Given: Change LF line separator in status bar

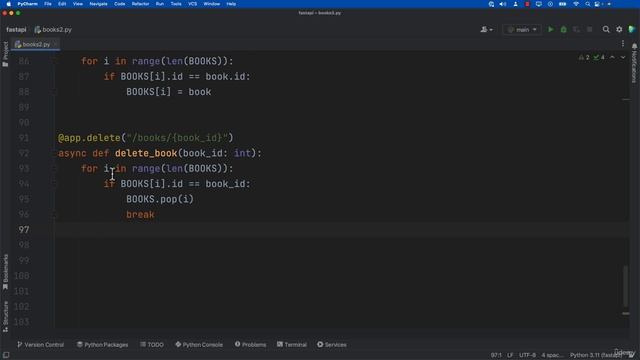Looking at the screenshot, I should pyautogui.click(x=510, y=355).
